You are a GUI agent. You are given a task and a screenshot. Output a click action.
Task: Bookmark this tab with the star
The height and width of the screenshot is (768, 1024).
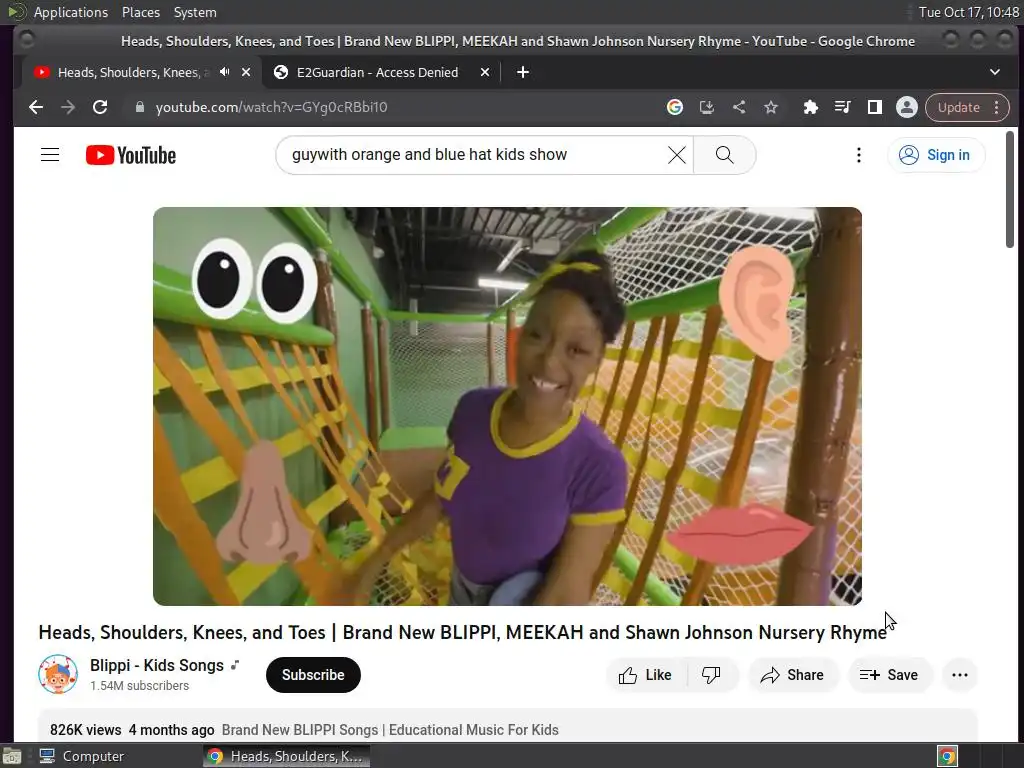[x=771, y=107]
